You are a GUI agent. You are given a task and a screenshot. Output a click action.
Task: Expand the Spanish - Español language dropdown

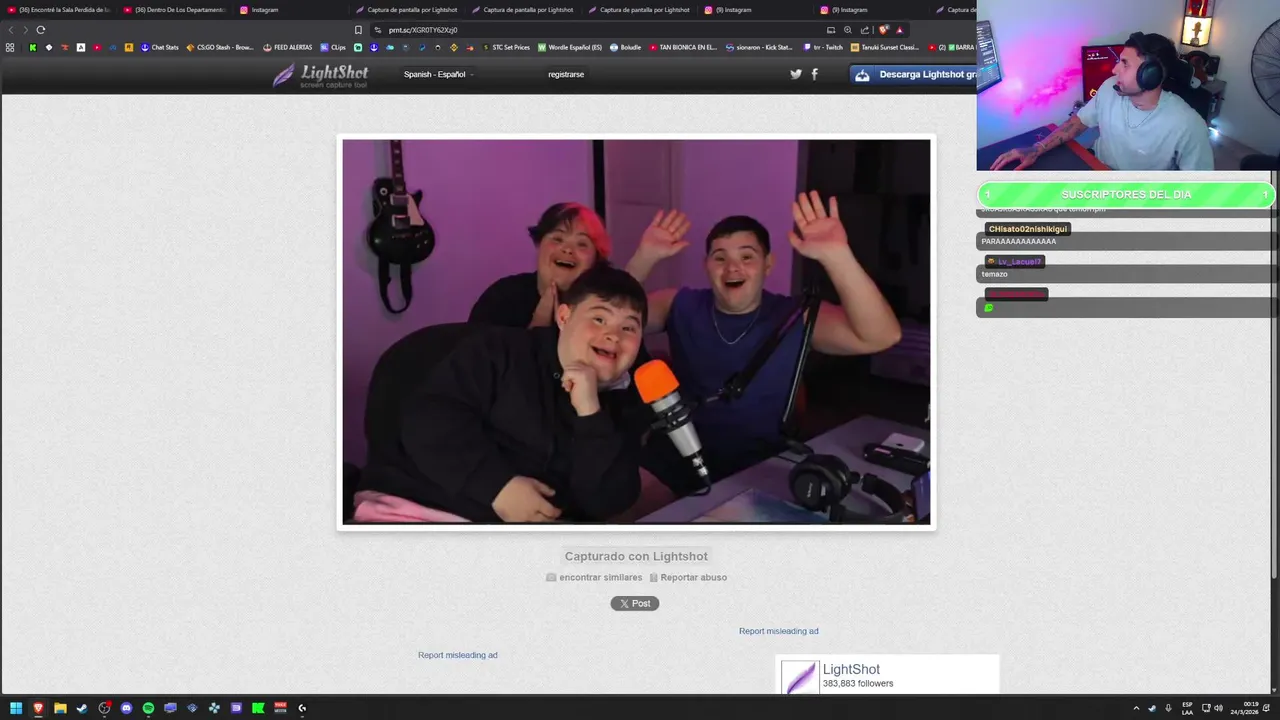[x=438, y=74]
